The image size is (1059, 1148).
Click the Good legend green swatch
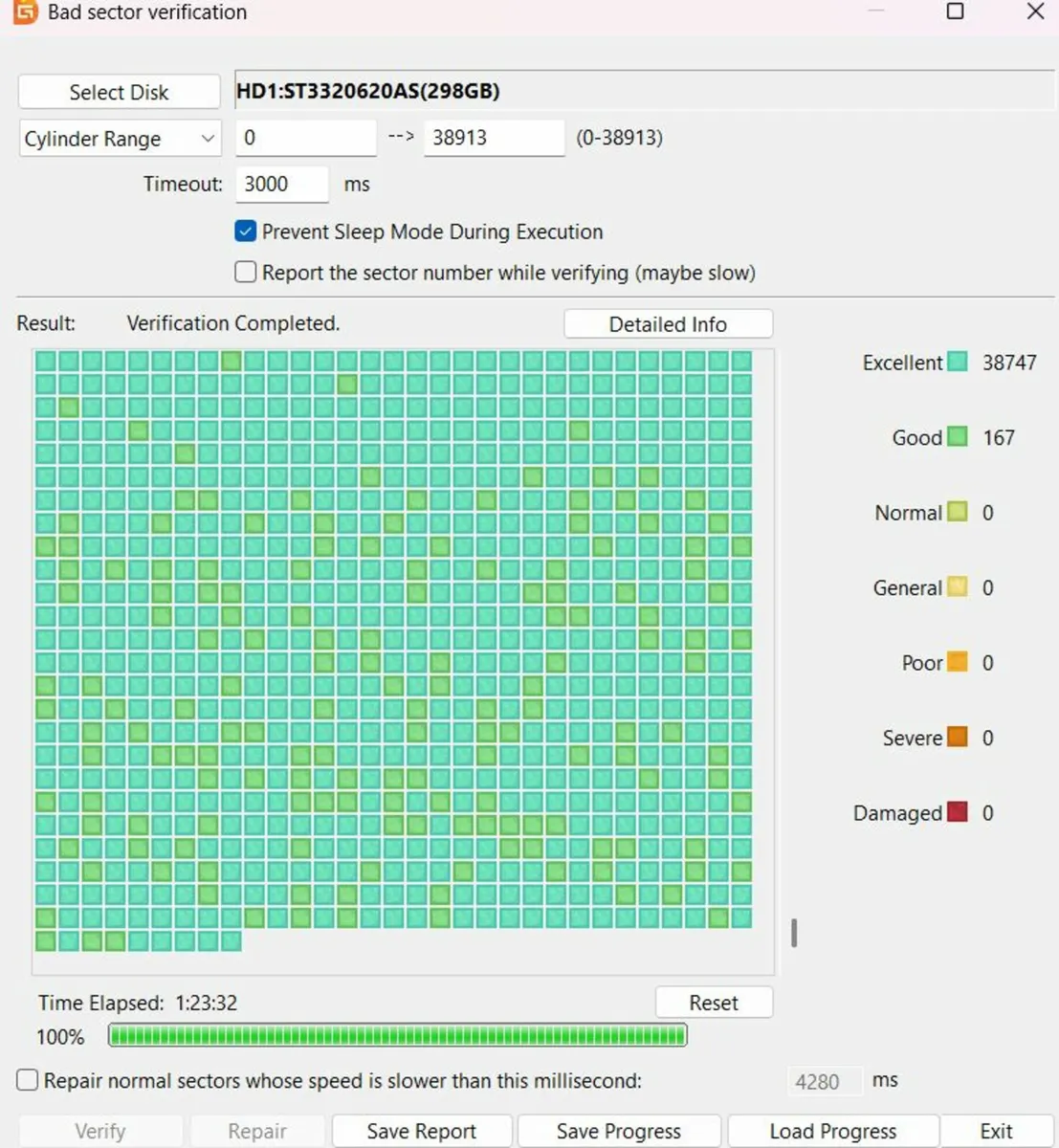point(957,437)
